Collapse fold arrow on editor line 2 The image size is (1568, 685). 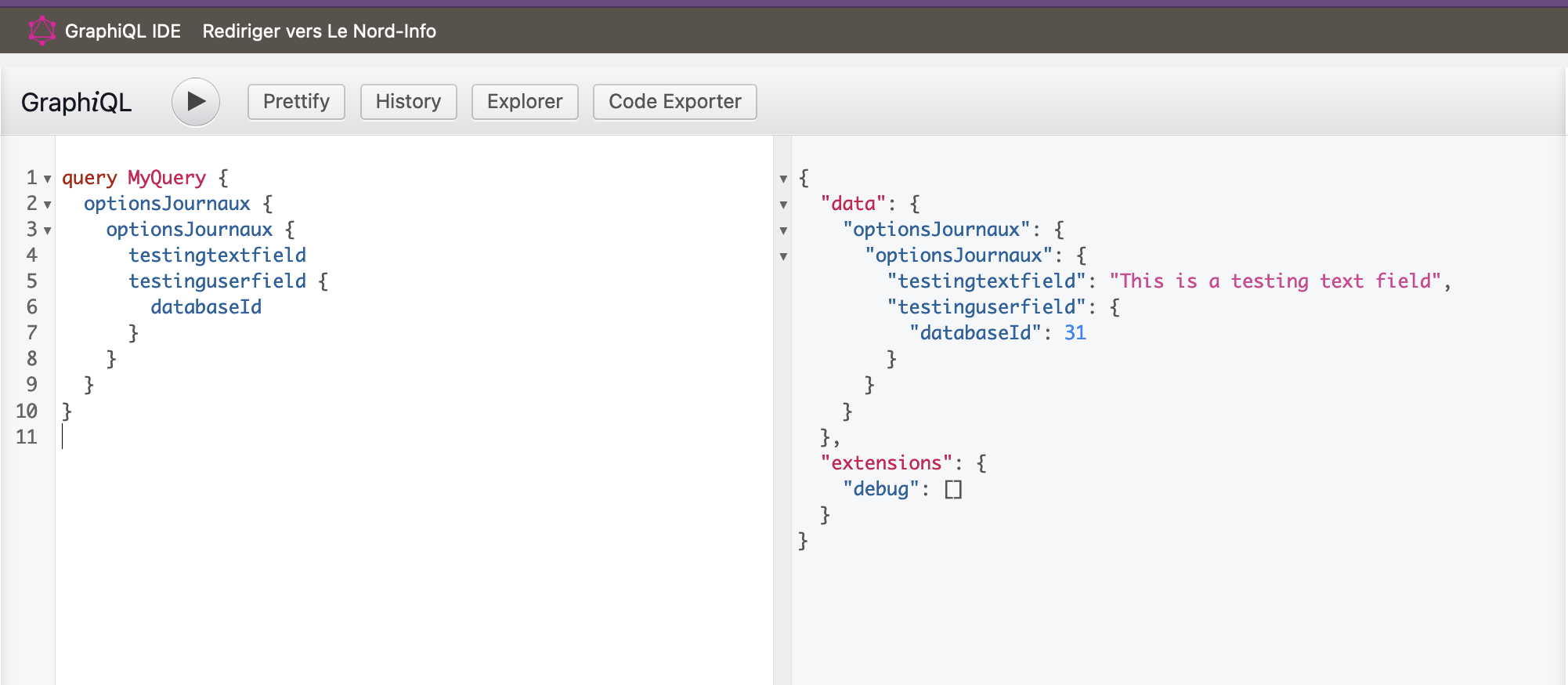[48, 205]
